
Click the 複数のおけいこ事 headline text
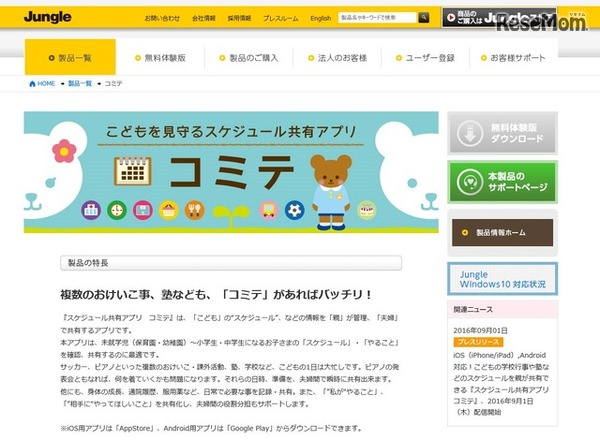click(x=216, y=295)
